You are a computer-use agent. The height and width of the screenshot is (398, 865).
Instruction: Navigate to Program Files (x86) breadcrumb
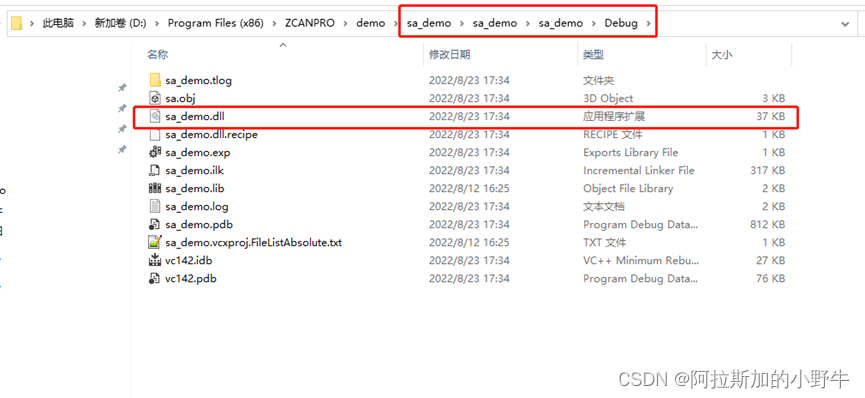[x=215, y=23]
